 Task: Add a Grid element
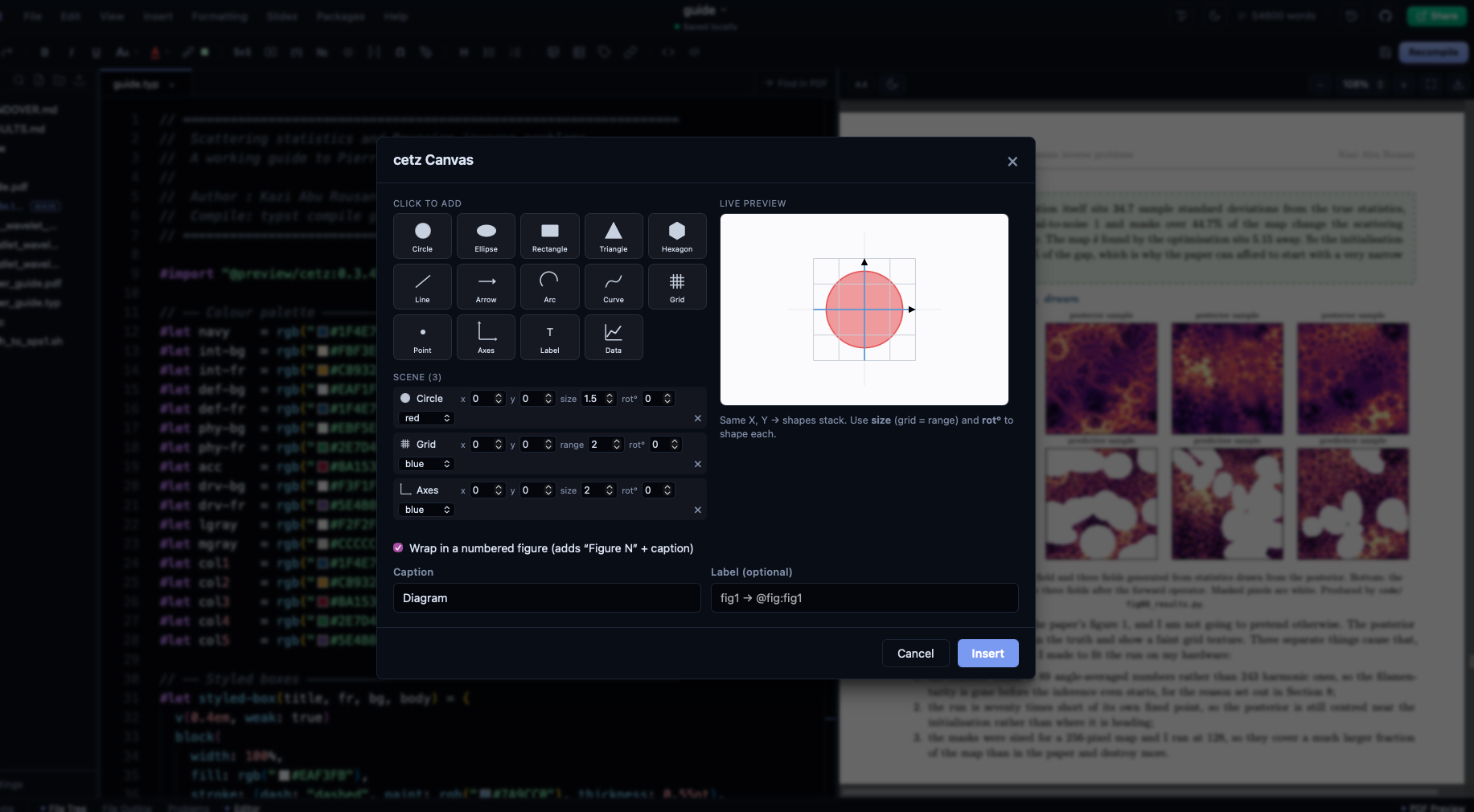(x=677, y=286)
